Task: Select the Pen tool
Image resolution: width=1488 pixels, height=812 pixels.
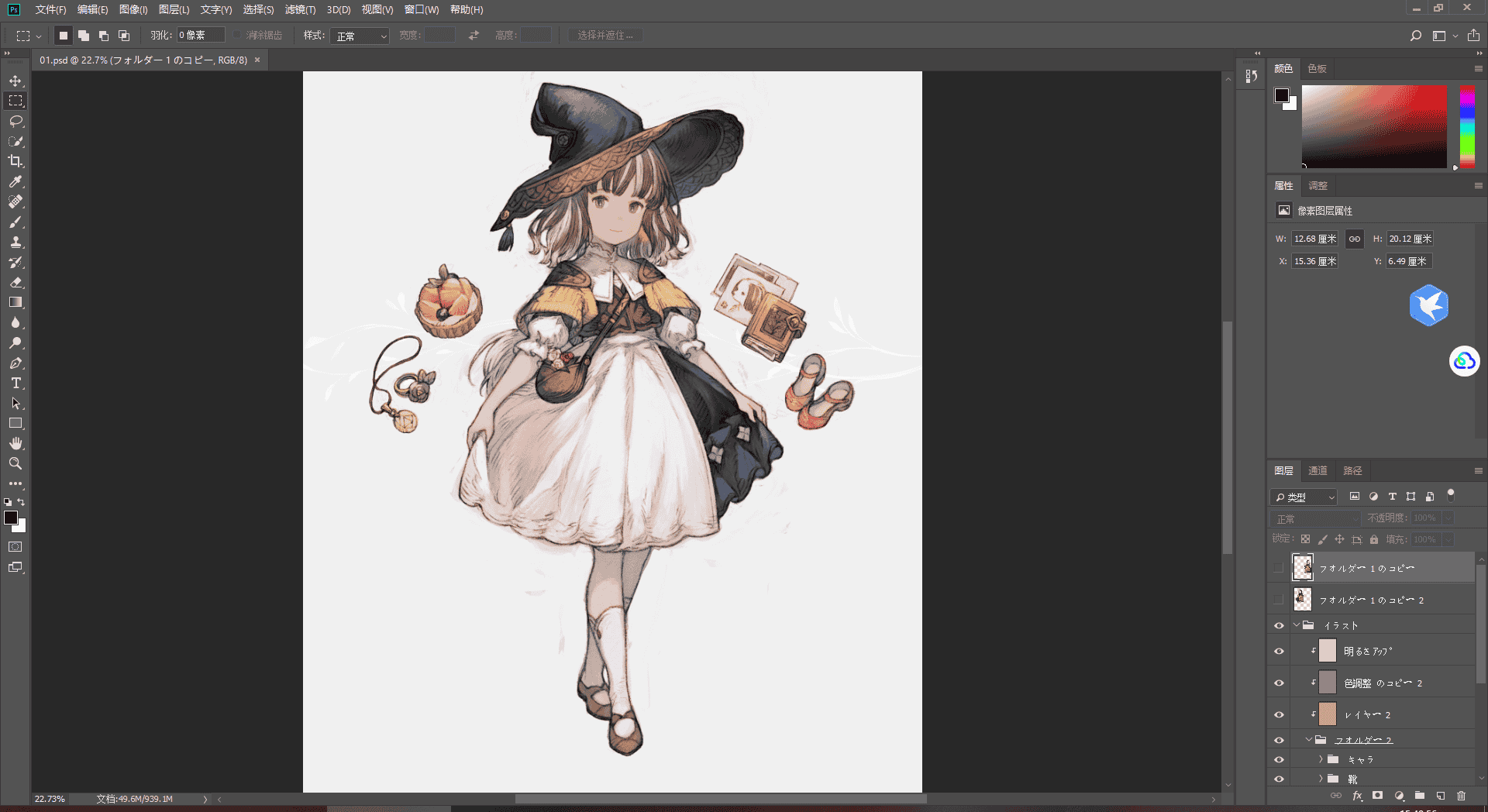Action: click(15, 363)
